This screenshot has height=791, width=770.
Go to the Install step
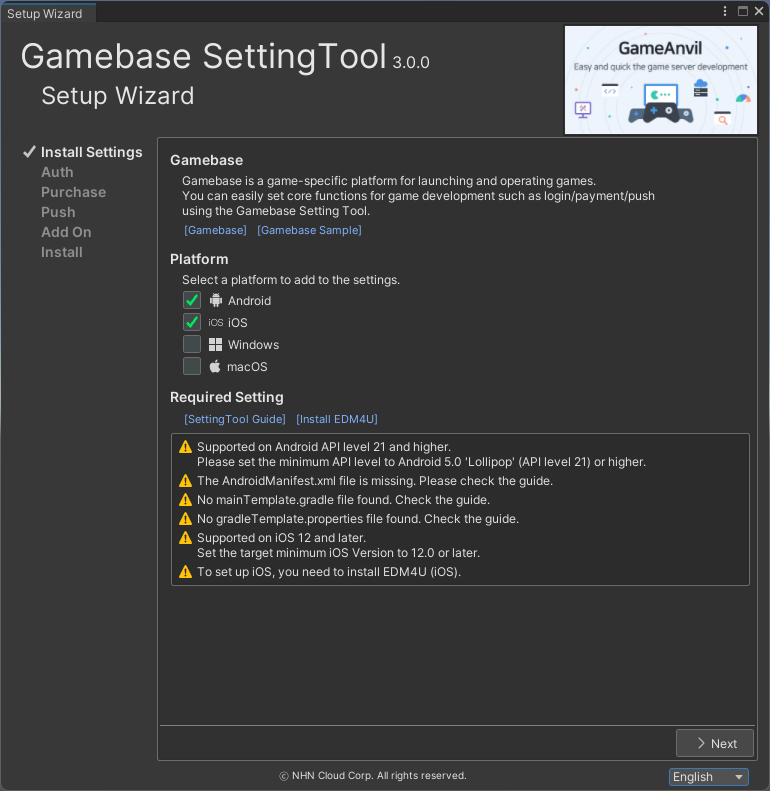pos(62,252)
